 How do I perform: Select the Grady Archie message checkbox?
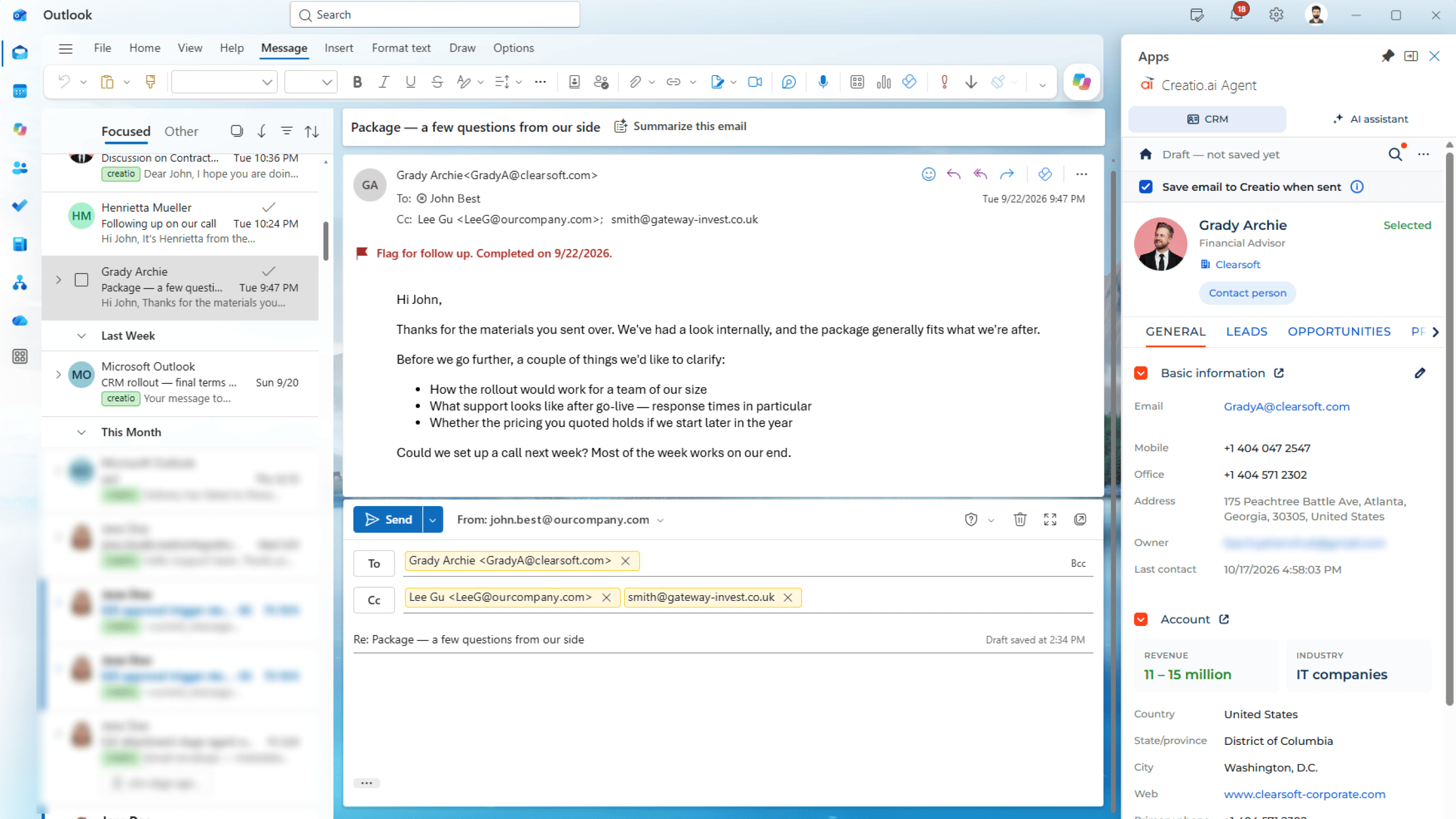(x=82, y=279)
